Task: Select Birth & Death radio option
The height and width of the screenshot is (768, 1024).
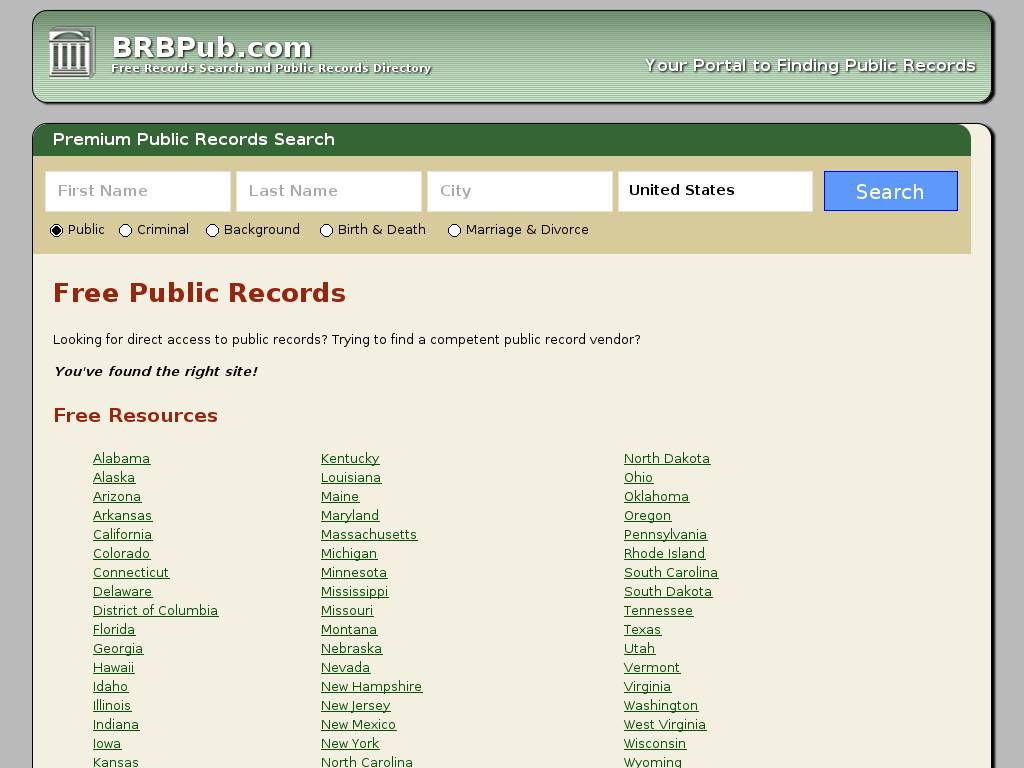Action: coord(327,231)
